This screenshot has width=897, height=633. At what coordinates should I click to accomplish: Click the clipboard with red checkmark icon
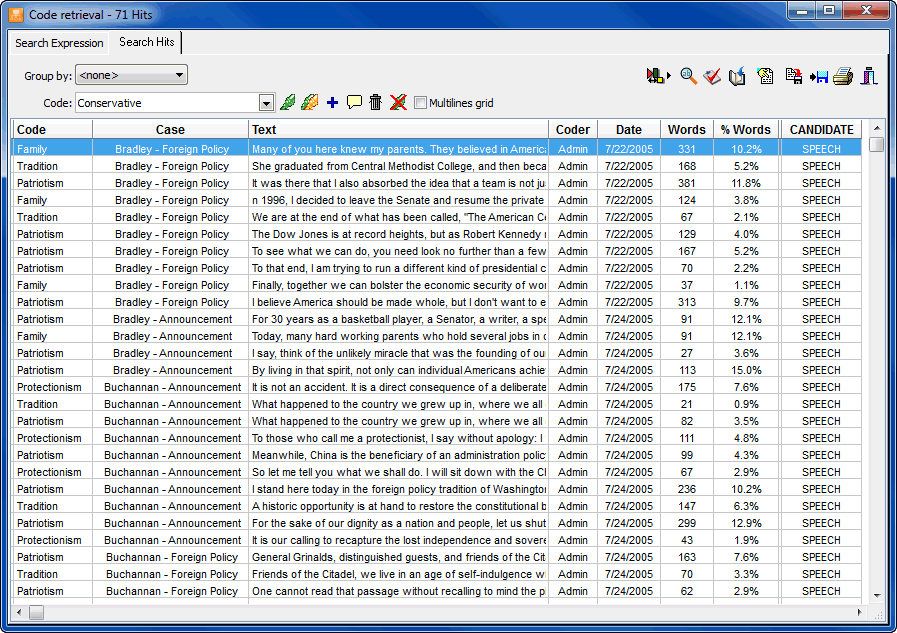(712, 76)
